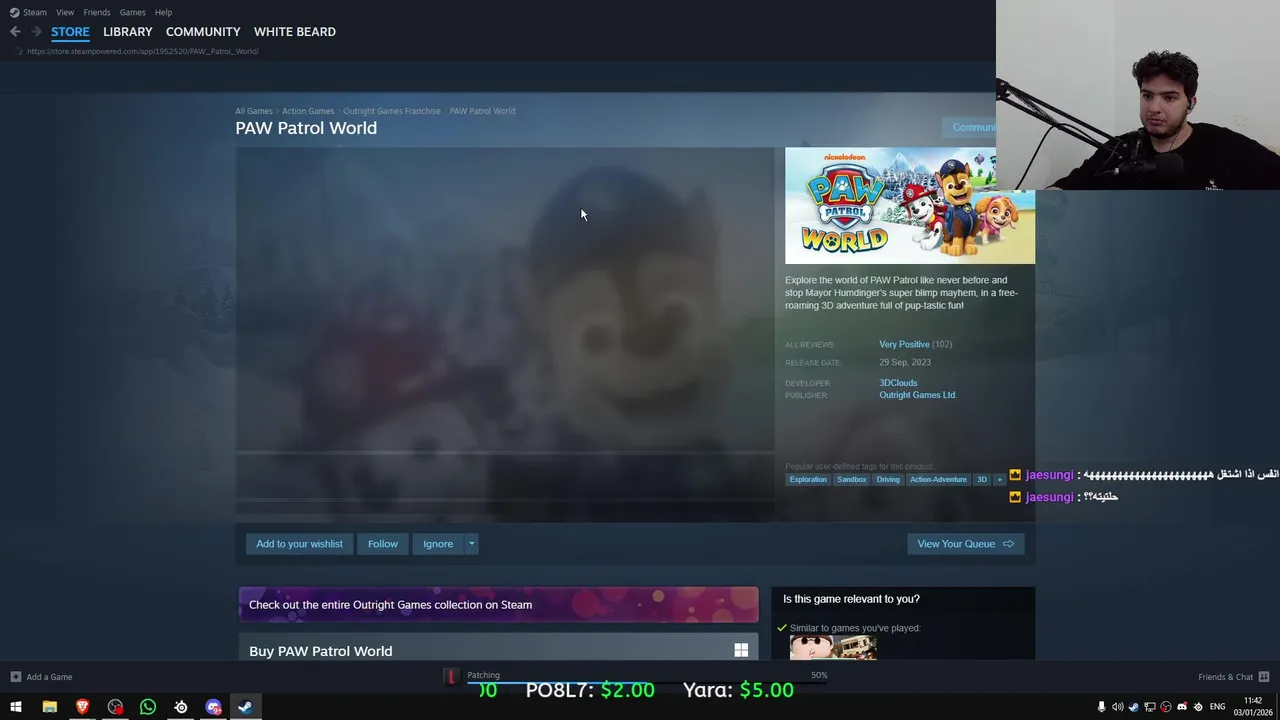The image size is (1280, 720).
Task: Open the Outright Games Franchise breadcrumb
Action: pos(392,111)
